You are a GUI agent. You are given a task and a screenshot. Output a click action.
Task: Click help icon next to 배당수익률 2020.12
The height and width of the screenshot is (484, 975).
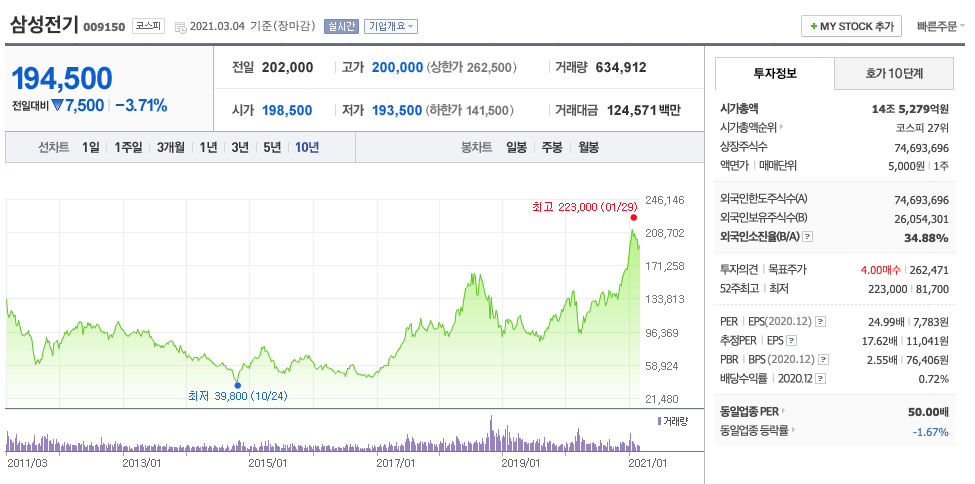click(x=820, y=378)
